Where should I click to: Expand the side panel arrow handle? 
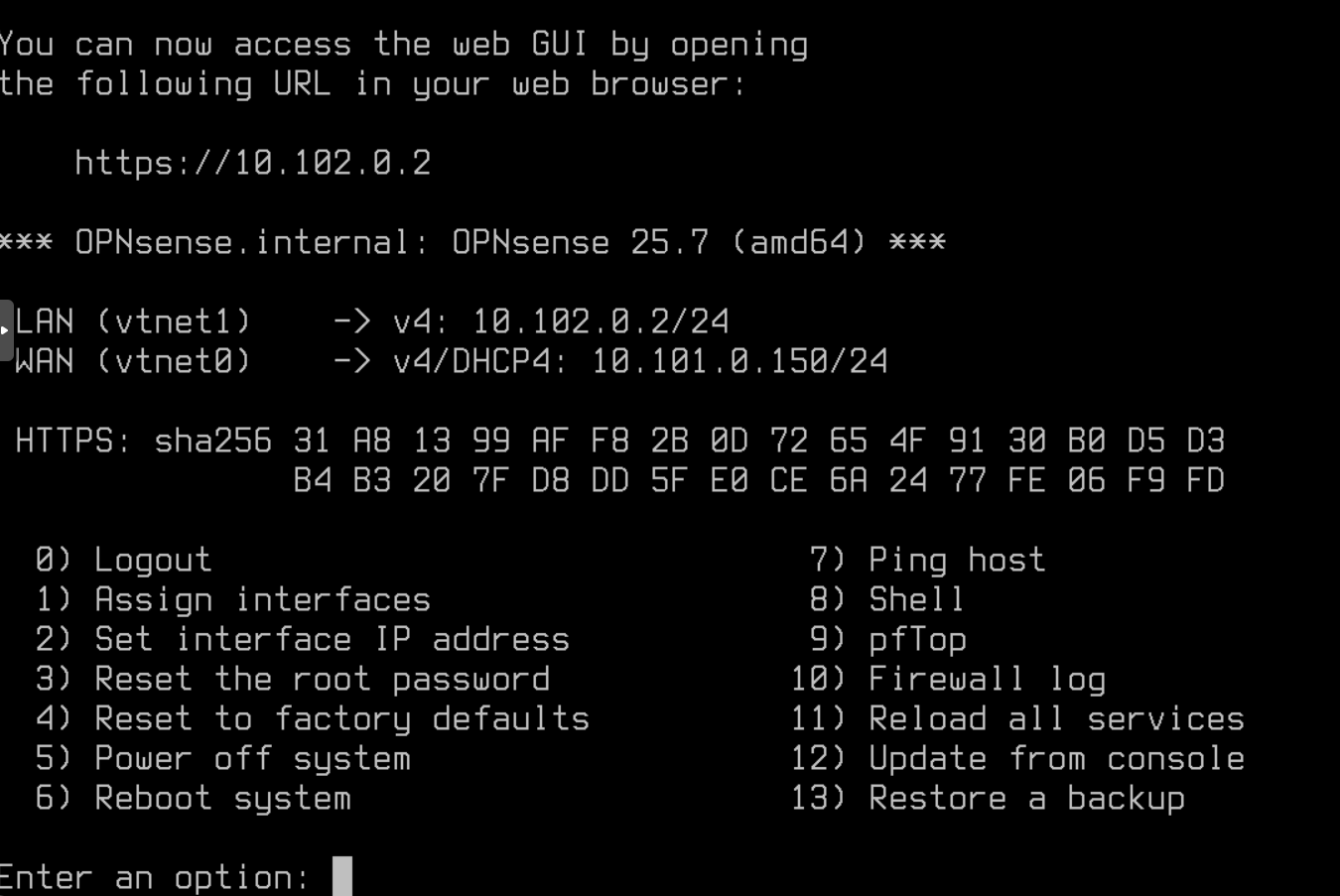pos(6,329)
